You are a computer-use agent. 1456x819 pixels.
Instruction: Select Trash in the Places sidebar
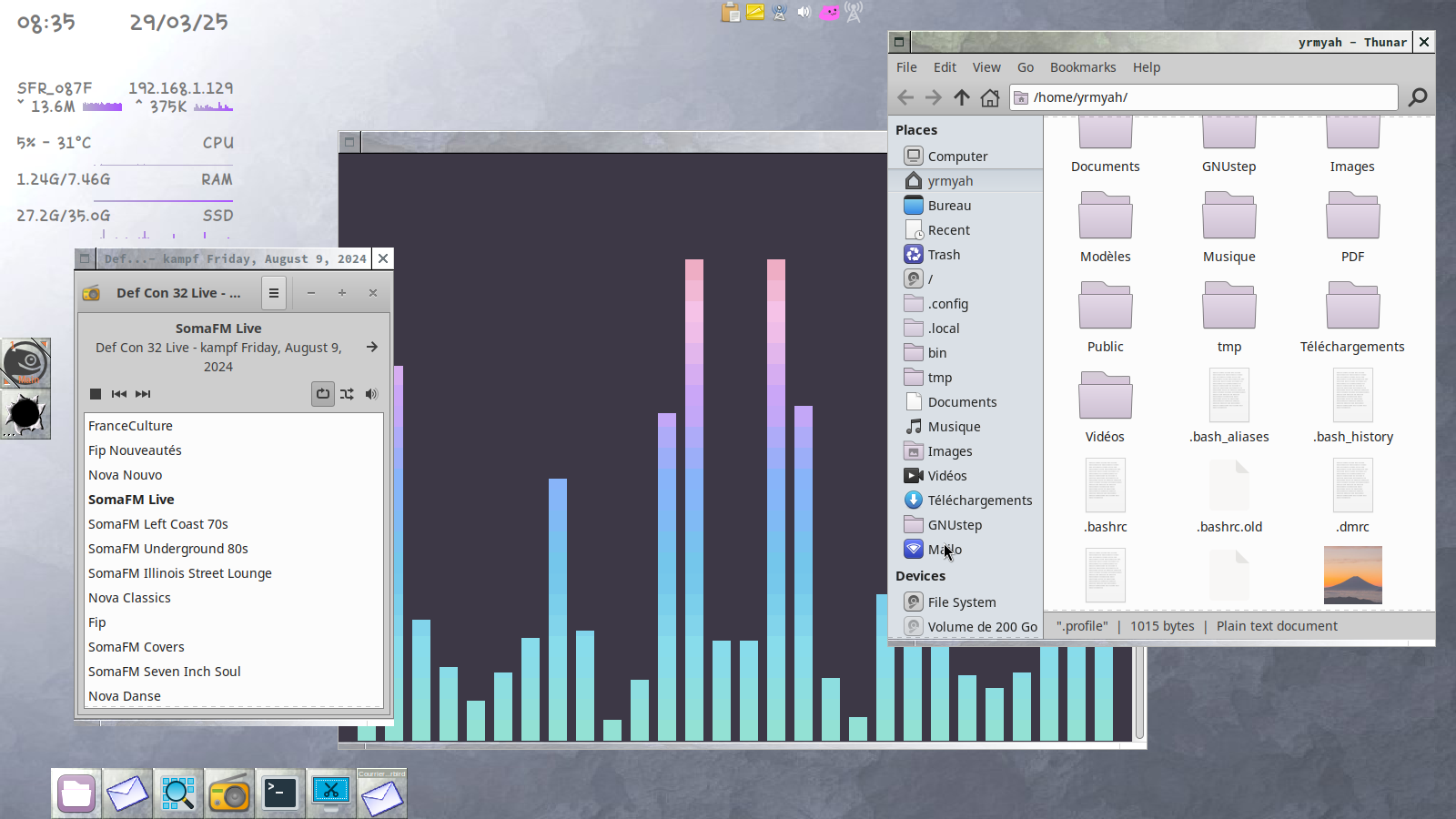pyautogui.click(x=944, y=255)
